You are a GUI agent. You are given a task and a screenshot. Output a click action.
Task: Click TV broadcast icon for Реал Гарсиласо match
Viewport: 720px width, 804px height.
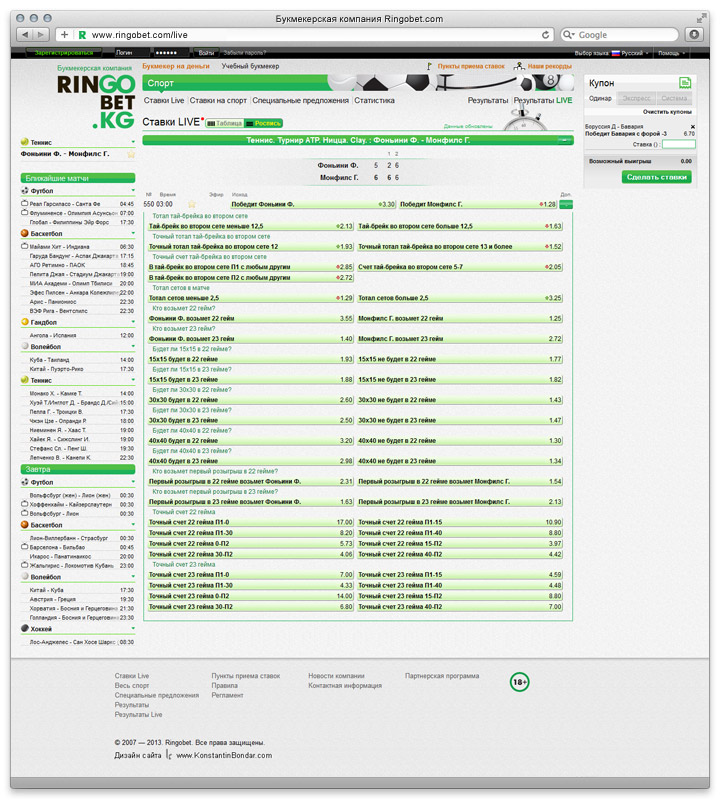click(x=24, y=203)
